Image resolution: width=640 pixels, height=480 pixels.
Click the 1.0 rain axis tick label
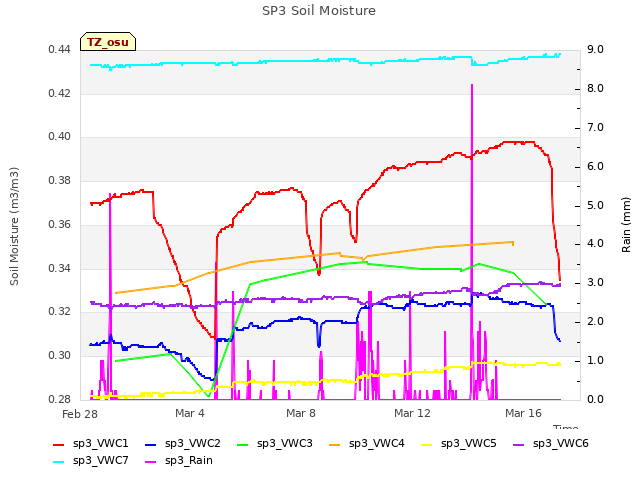pyautogui.click(x=595, y=360)
